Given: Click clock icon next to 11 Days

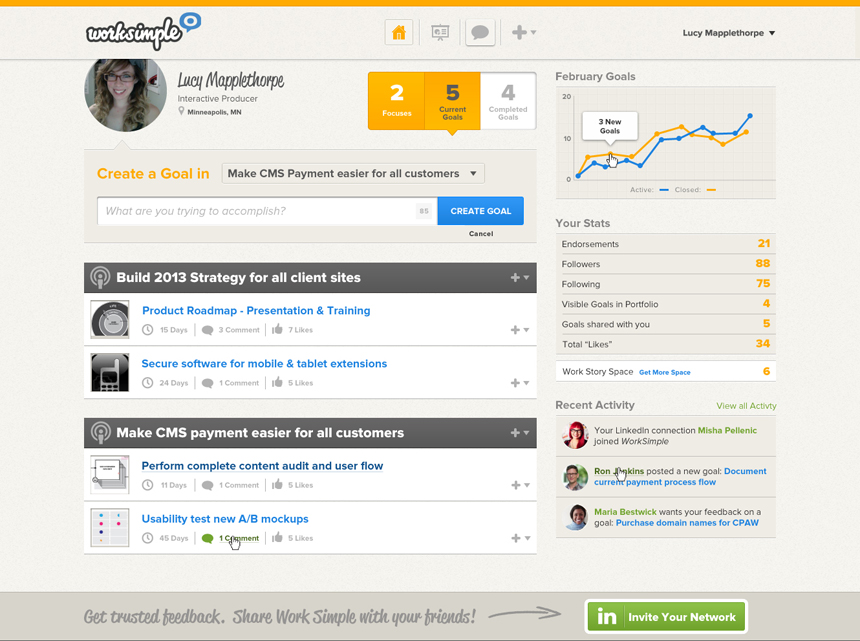Looking at the screenshot, I should (x=148, y=485).
